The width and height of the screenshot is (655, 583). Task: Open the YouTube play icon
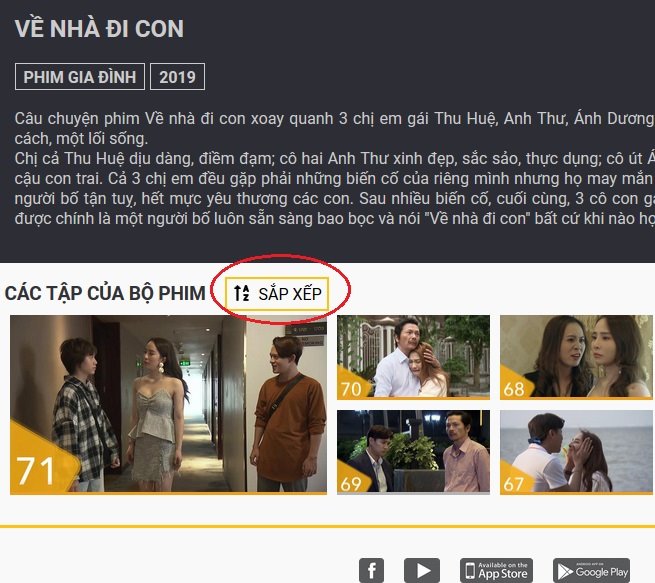(x=422, y=570)
